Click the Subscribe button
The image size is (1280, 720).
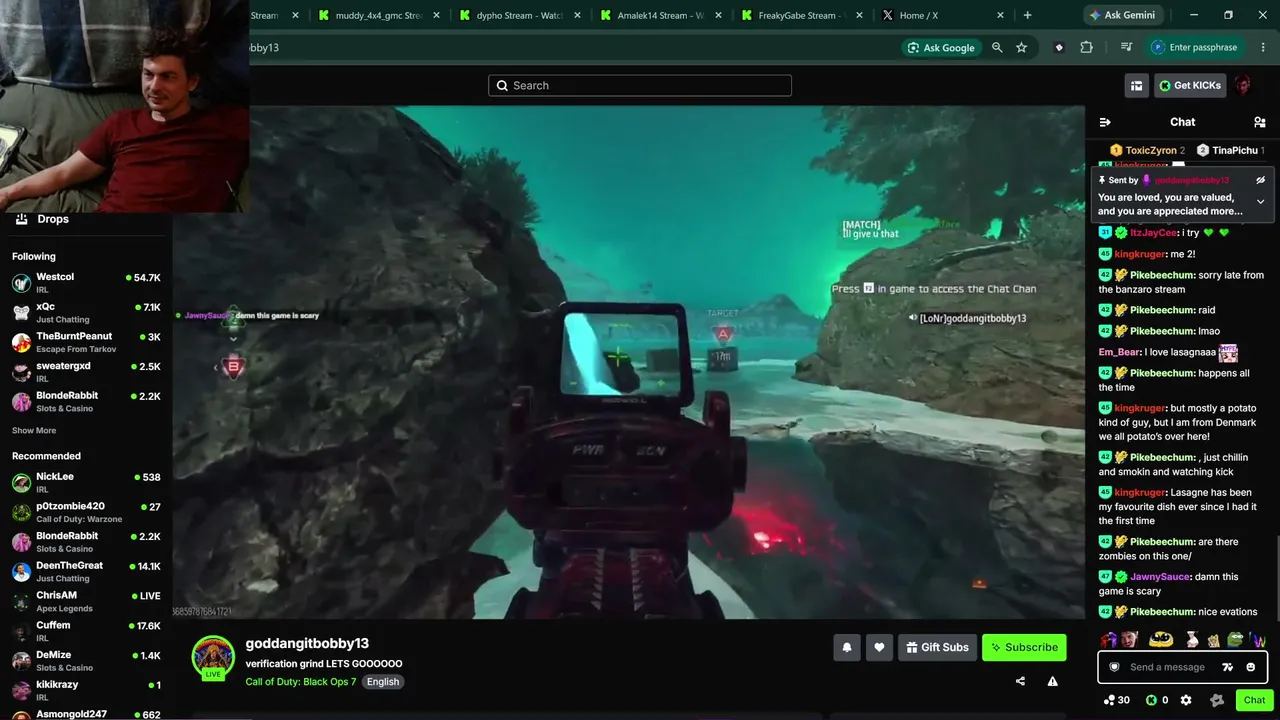[1024, 647]
